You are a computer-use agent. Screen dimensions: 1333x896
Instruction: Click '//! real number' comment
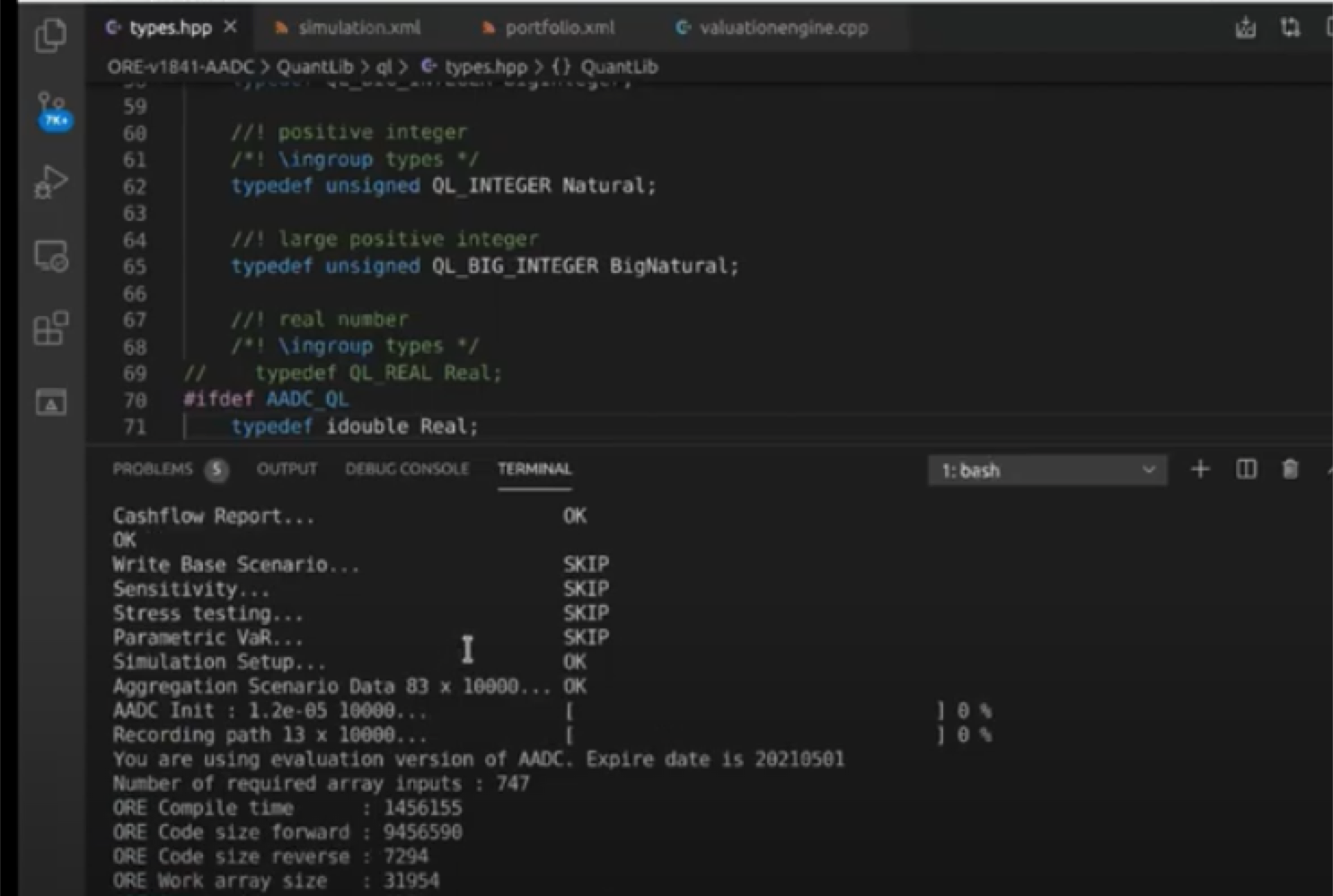(320, 320)
